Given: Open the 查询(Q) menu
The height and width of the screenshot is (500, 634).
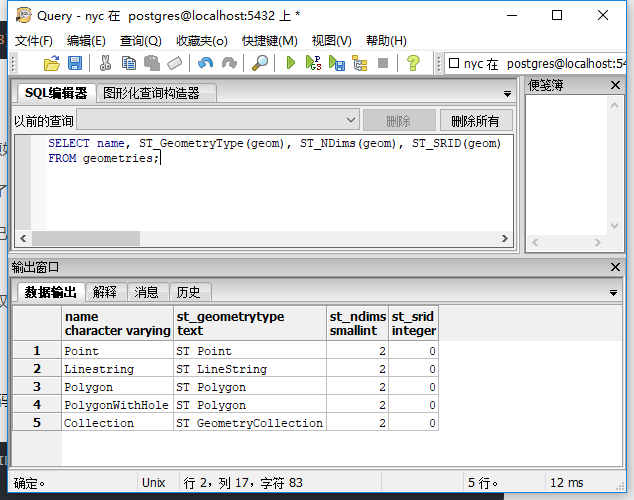Looking at the screenshot, I should [141, 41].
